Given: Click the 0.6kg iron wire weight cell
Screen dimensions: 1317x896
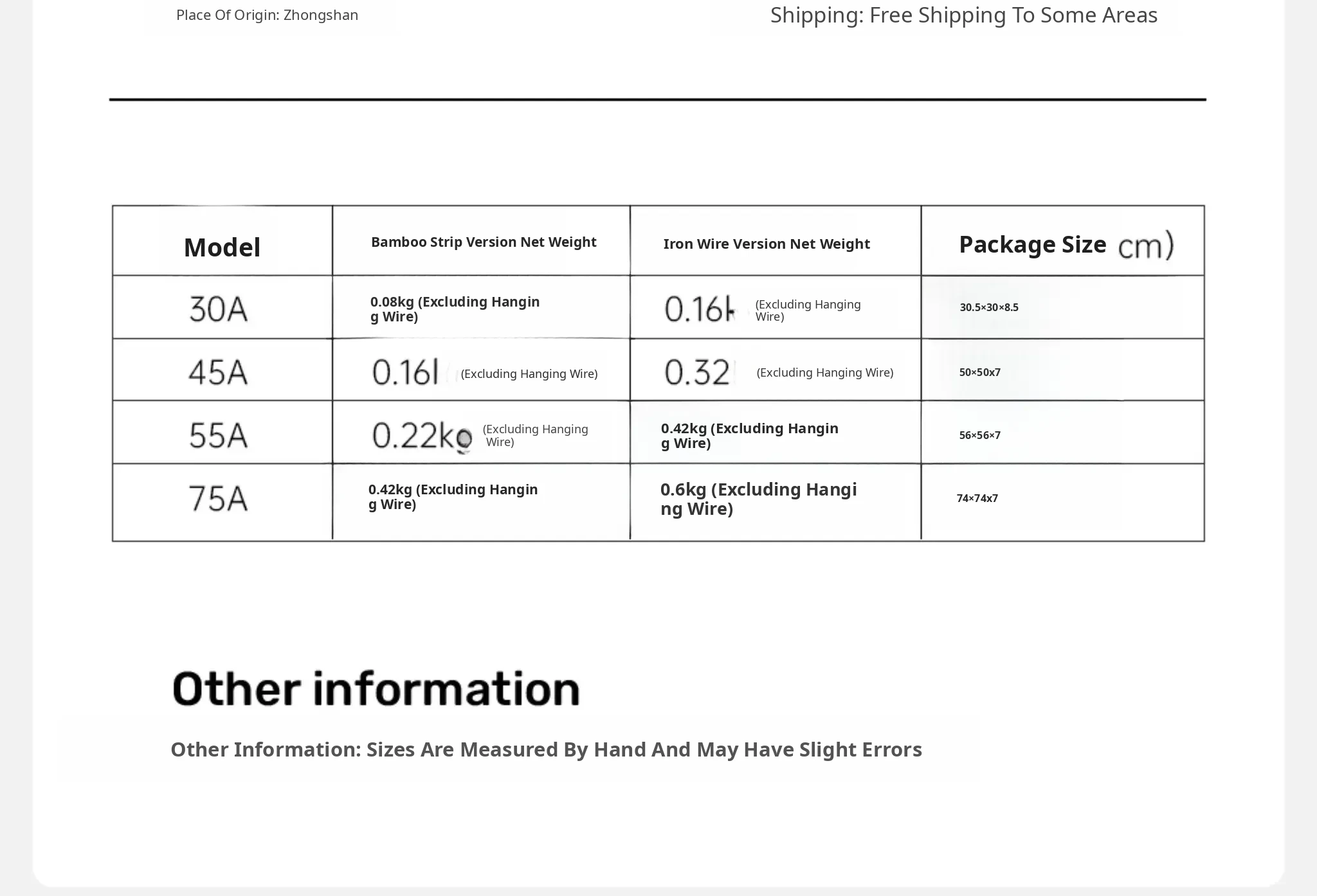Looking at the screenshot, I should tap(758, 499).
